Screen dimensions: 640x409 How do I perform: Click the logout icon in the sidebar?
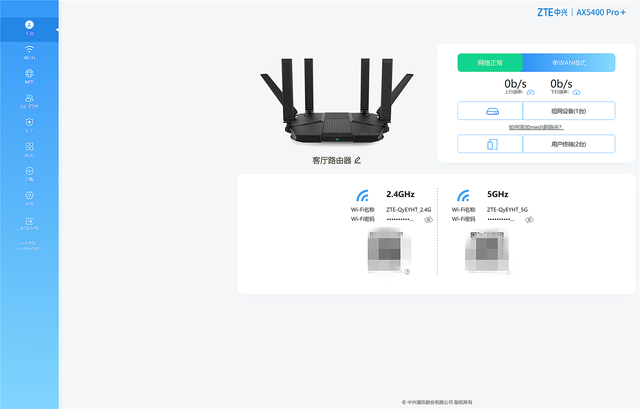pyautogui.click(x=29, y=224)
